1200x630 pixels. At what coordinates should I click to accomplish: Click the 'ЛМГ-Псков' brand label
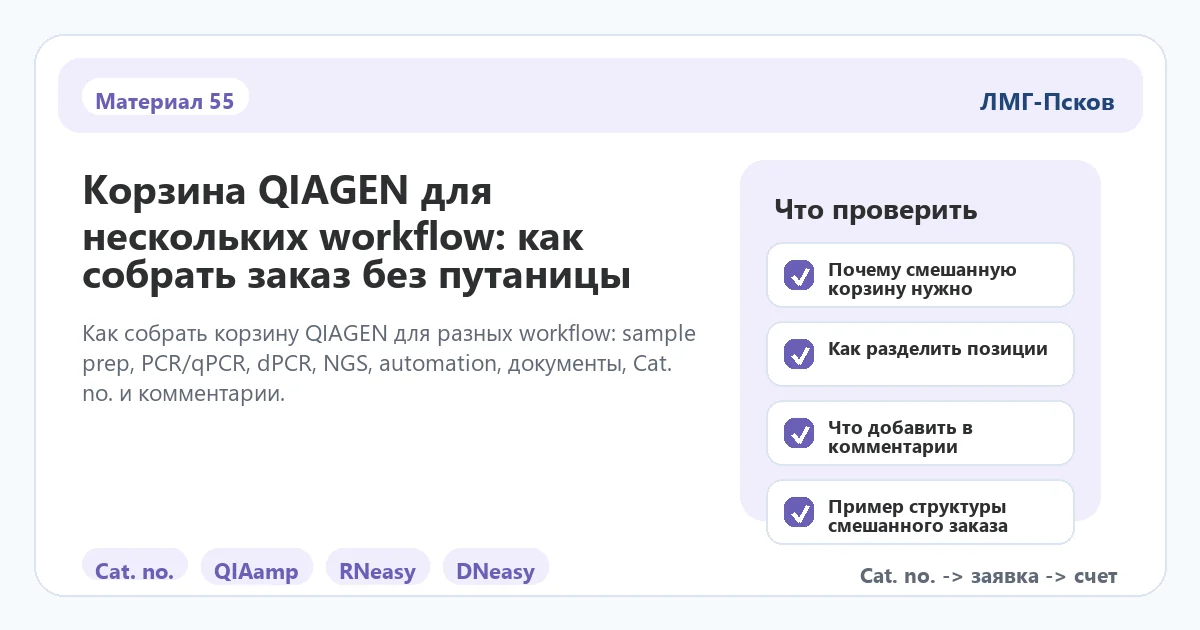(1047, 102)
